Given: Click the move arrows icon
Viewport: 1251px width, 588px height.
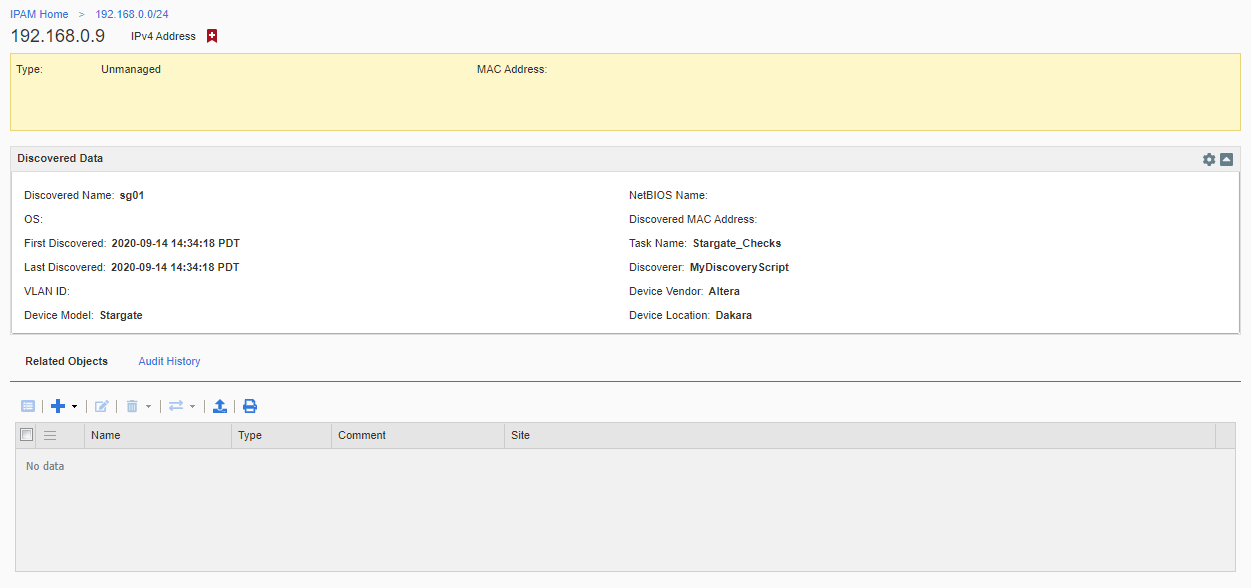Looking at the screenshot, I should (x=176, y=406).
